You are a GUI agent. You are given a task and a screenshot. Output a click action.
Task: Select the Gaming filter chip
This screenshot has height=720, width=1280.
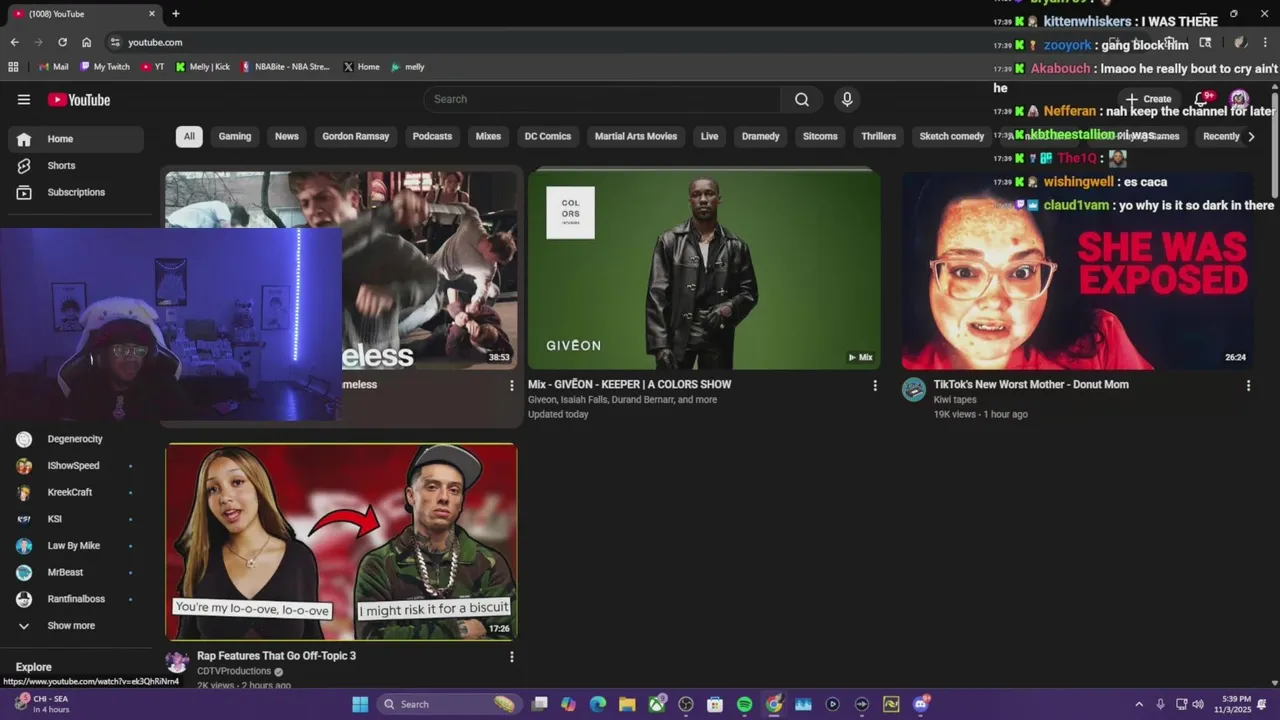pos(235,136)
